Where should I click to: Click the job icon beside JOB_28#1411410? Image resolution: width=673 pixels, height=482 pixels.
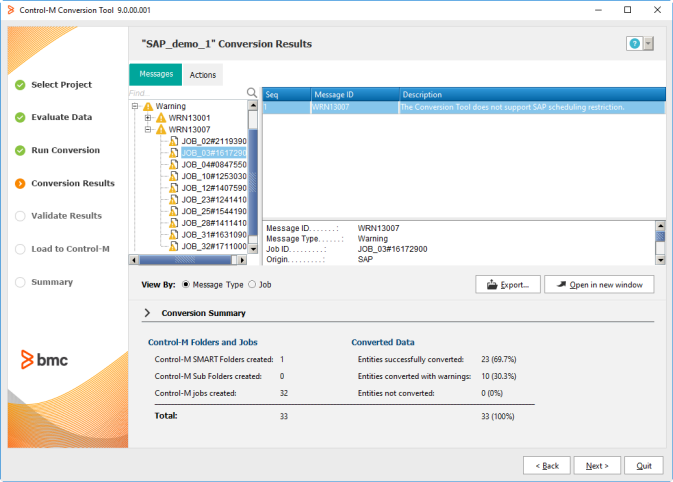pos(173,223)
